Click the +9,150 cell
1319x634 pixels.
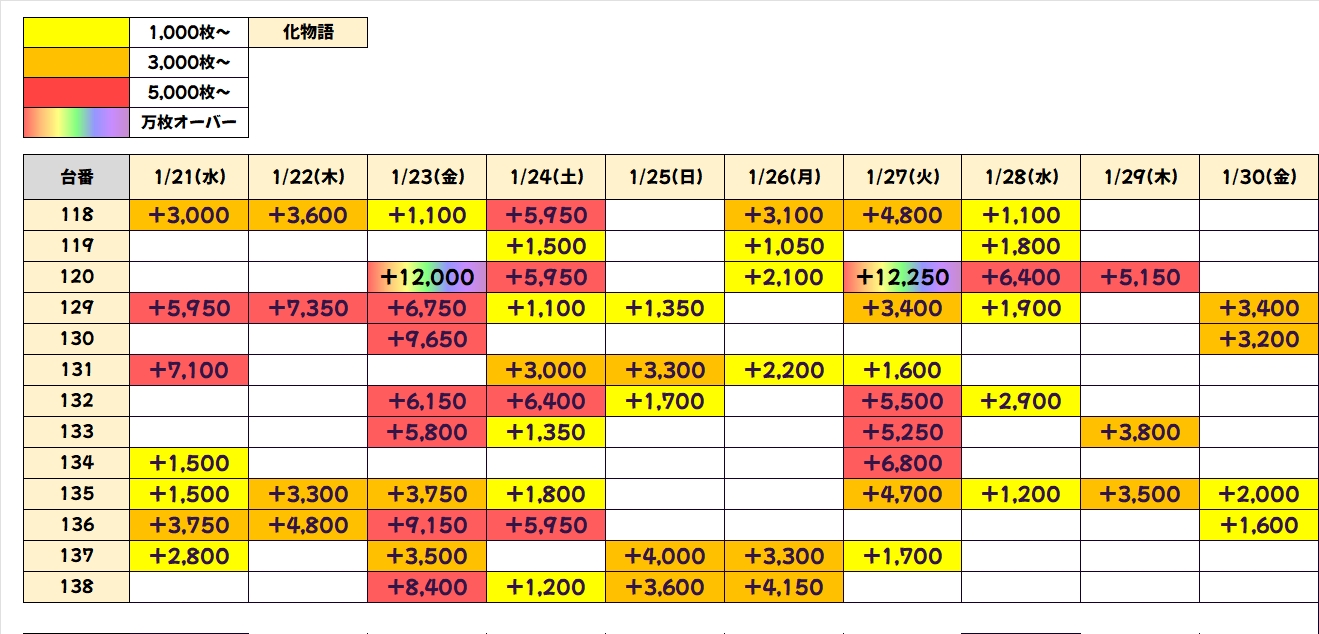point(427,525)
